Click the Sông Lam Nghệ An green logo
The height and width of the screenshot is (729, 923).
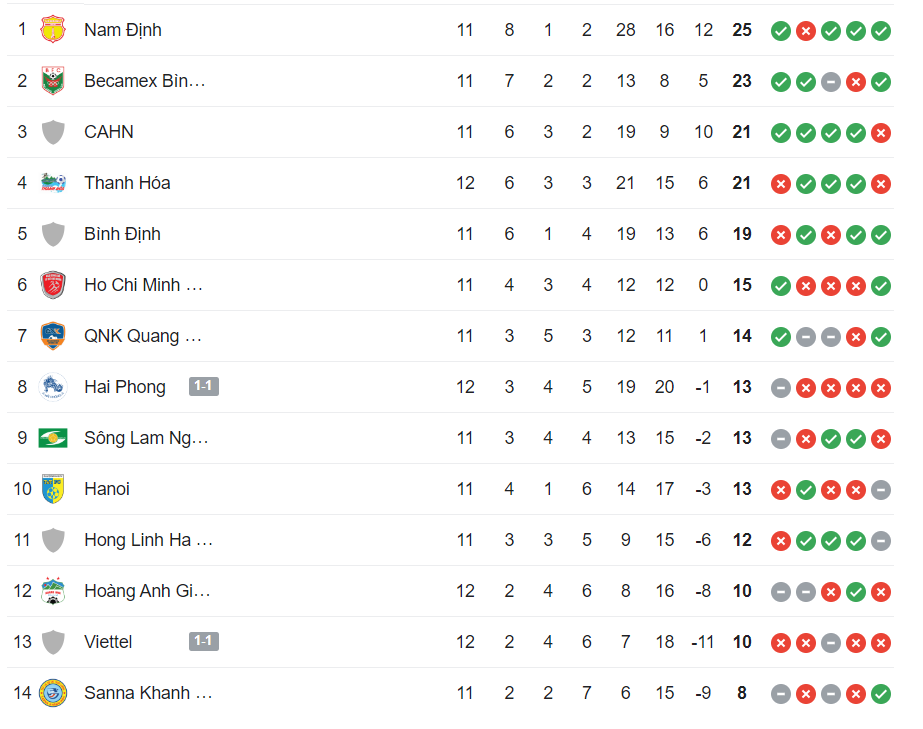pyautogui.click(x=53, y=438)
